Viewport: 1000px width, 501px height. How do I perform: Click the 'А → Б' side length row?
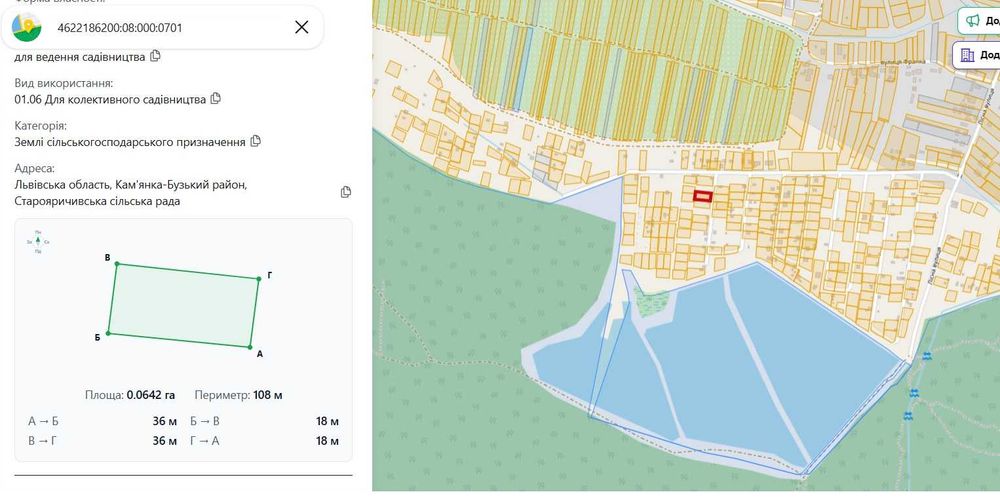(x=103, y=421)
